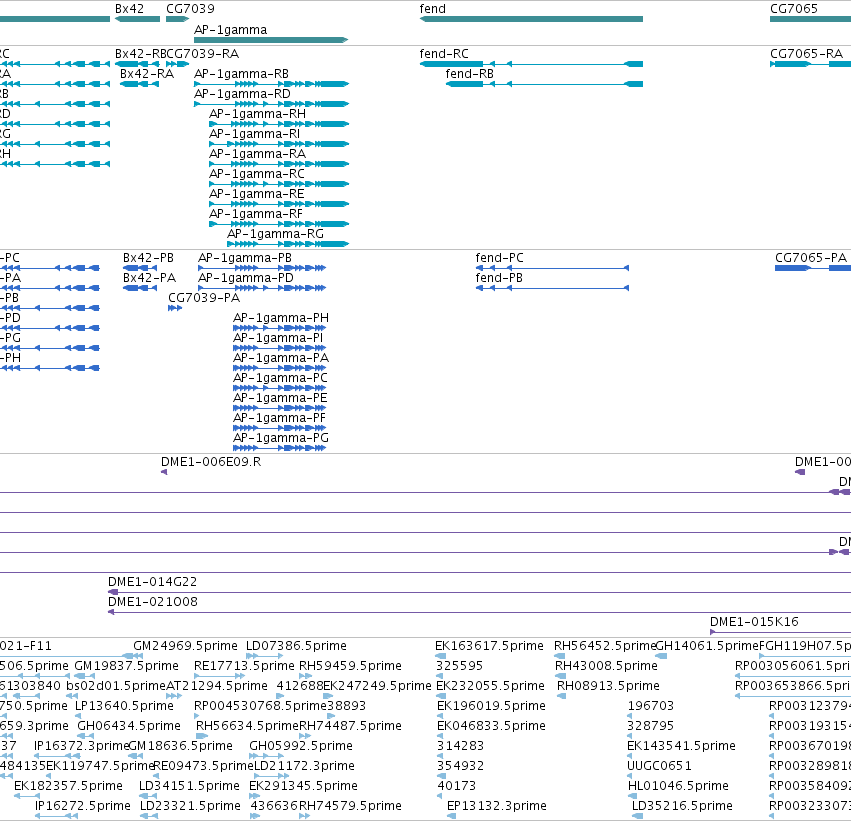Select protein AP-1gamma-PE
The height and width of the screenshot is (821, 851).
tap(281, 398)
